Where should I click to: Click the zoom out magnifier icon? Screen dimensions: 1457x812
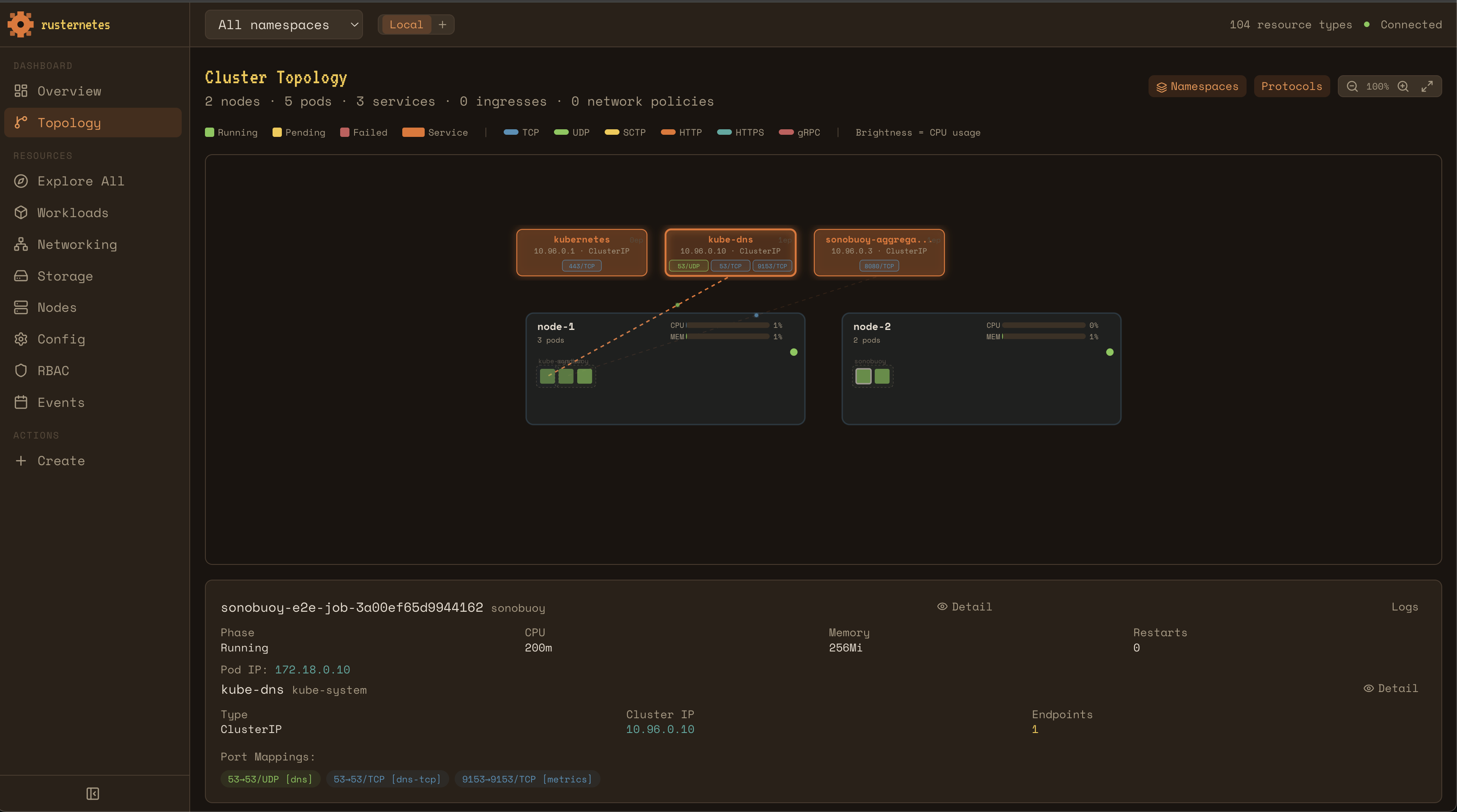(1352, 87)
